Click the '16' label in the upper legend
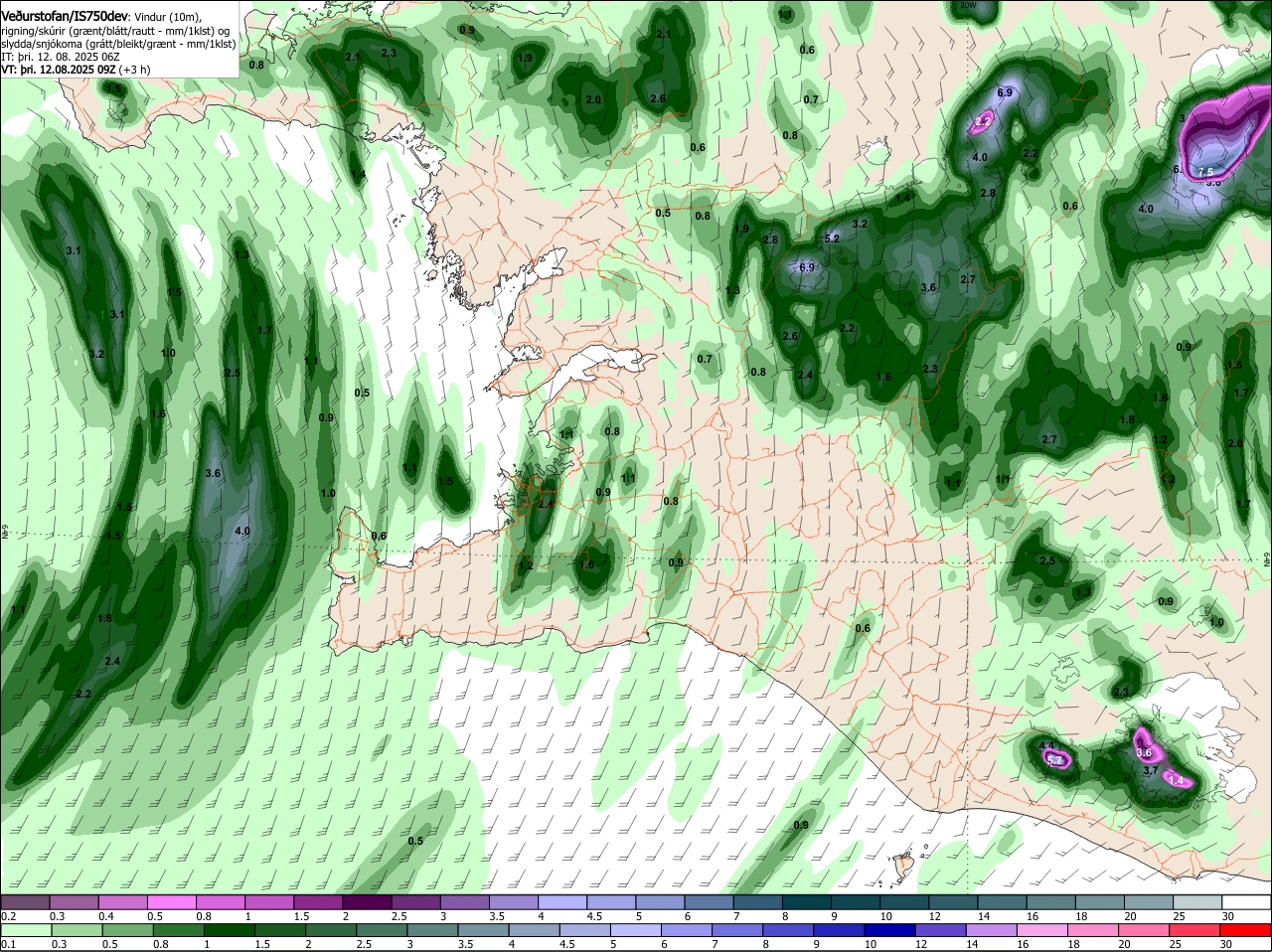 tap(1032, 916)
